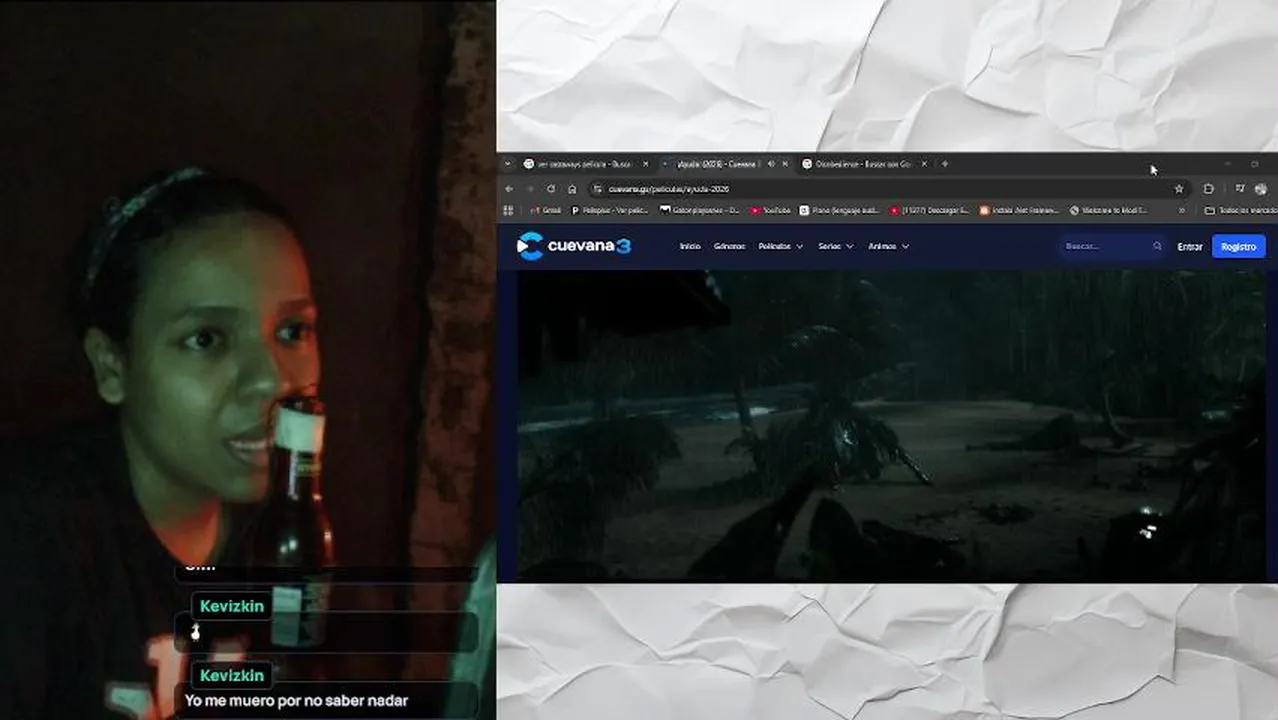
Task: Open the '(1377) Descargar' bookmark
Action: (x=931, y=211)
